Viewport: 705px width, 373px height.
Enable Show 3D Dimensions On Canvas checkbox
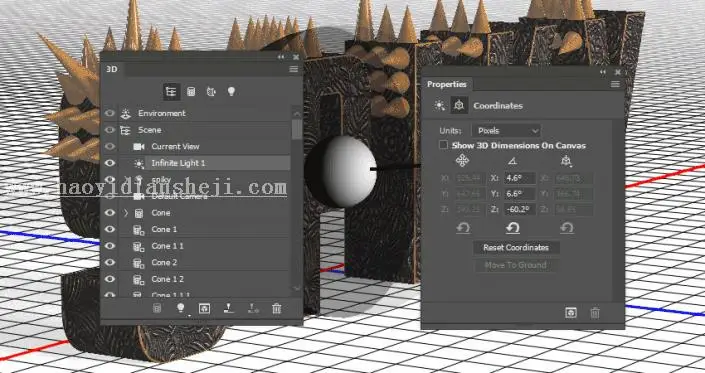point(443,145)
